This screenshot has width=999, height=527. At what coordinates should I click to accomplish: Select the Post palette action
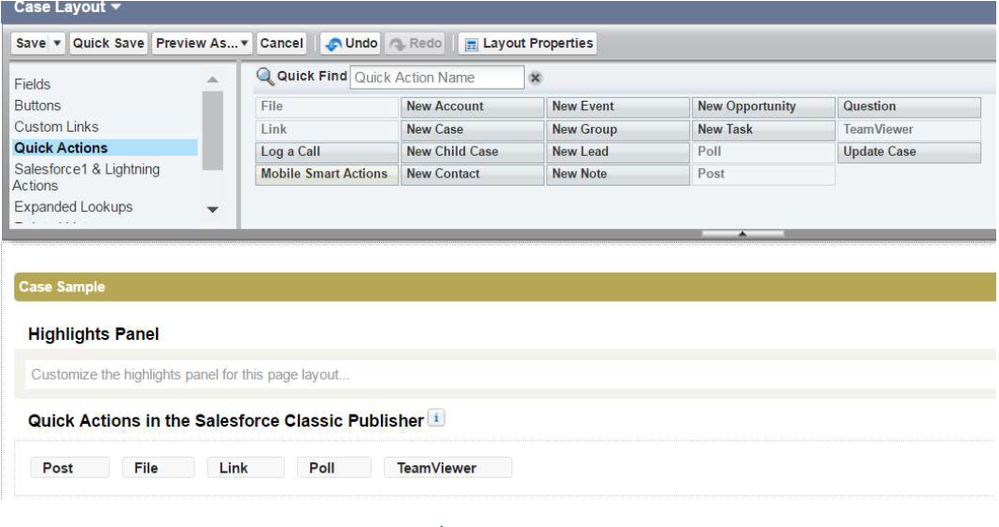(x=763, y=174)
